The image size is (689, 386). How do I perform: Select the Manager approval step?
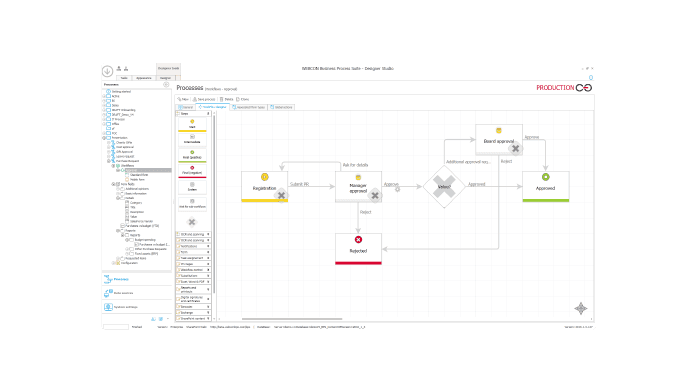coord(358,187)
